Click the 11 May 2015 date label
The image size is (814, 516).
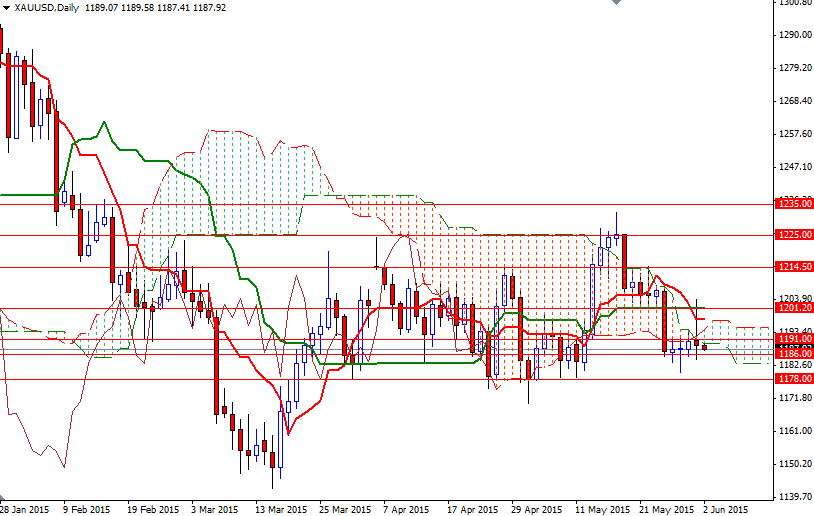click(602, 509)
